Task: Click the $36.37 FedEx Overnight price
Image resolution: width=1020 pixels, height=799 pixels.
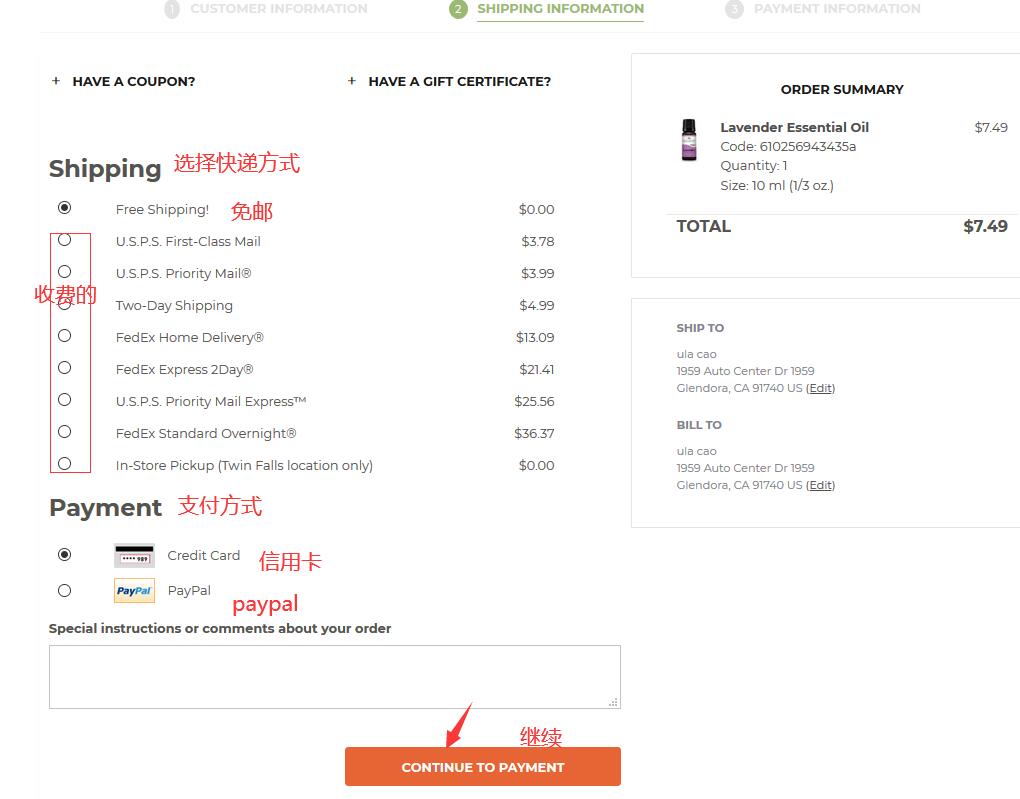Action: pyautogui.click(x=534, y=433)
